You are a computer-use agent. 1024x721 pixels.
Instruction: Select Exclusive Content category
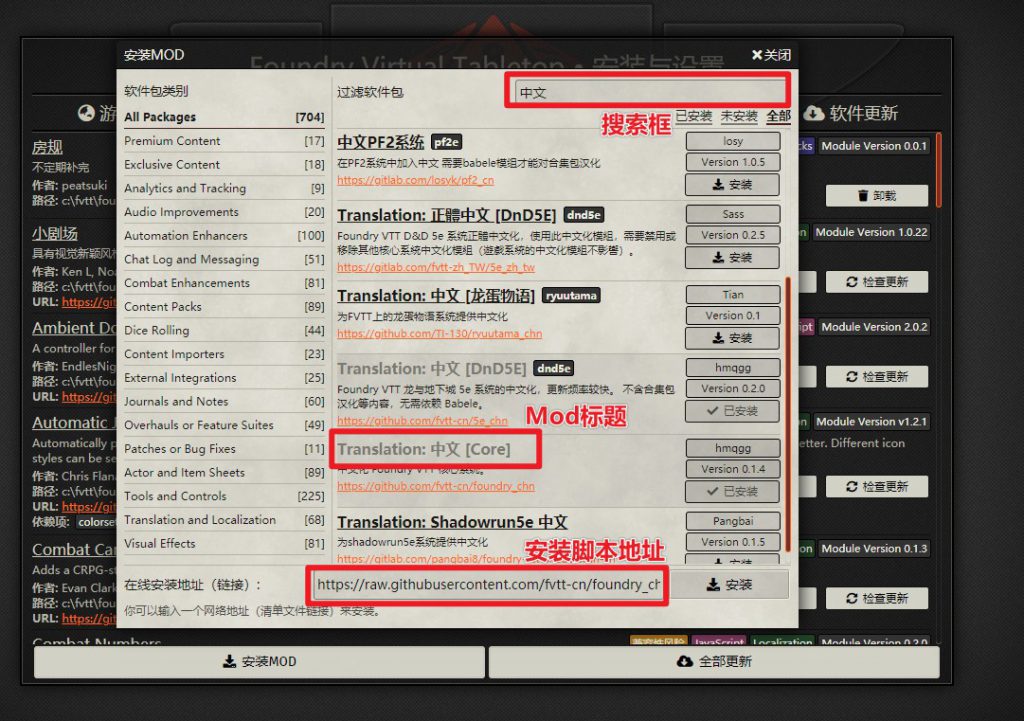pyautogui.click(x=224, y=165)
